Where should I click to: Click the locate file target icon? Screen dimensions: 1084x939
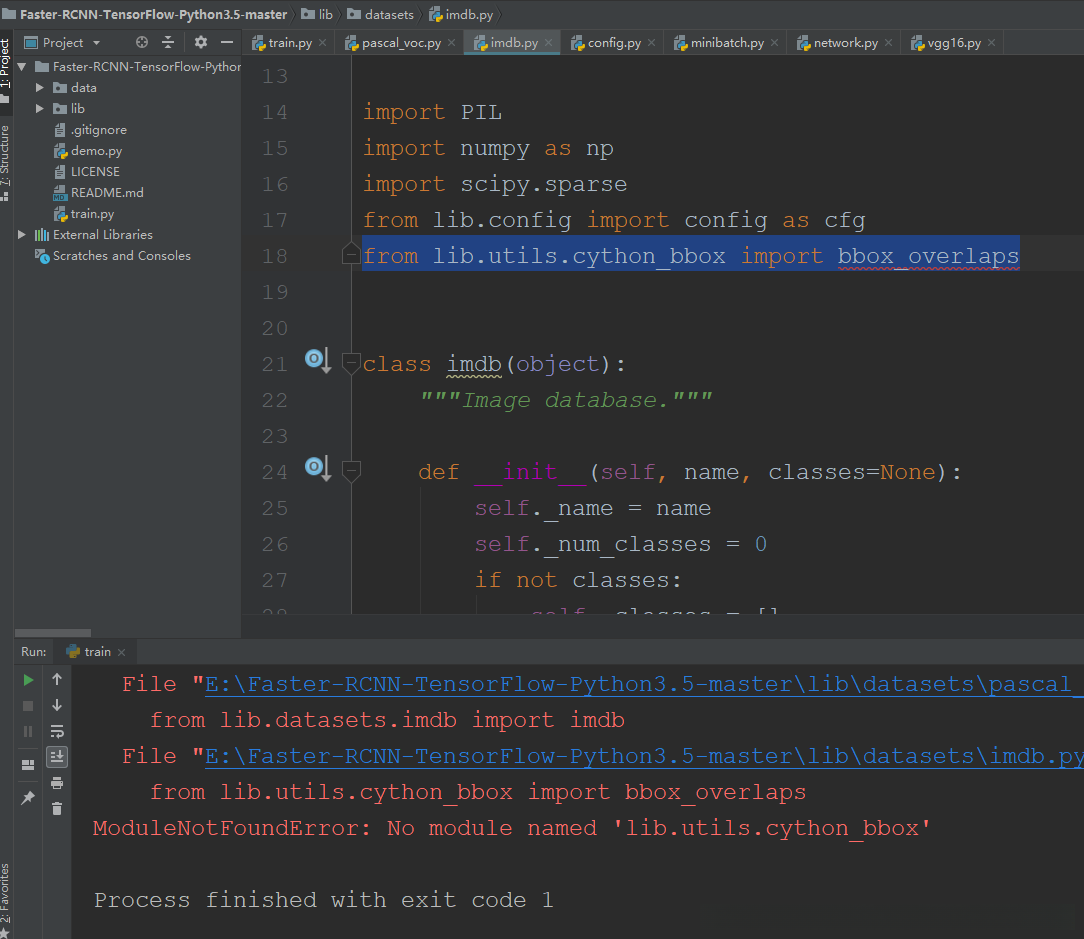point(142,43)
